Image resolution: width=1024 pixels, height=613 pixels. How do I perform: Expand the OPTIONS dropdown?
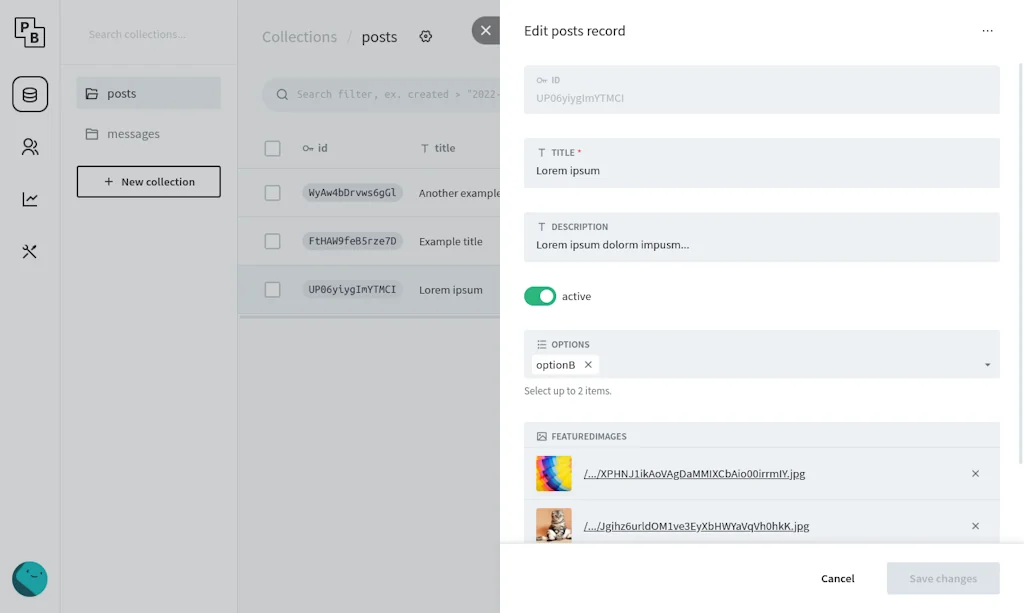click(x=987, y=365)
